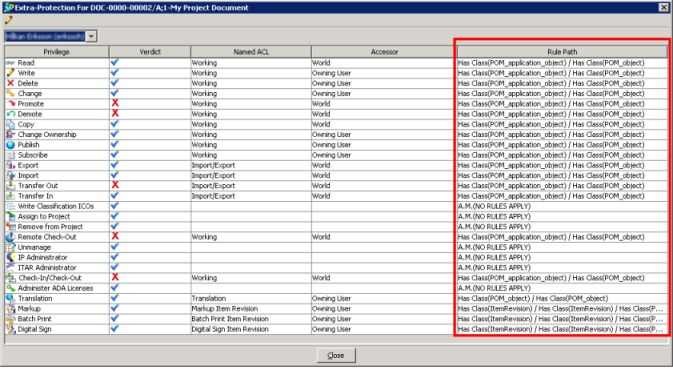Select the Publish privilege globe icon

10,145
